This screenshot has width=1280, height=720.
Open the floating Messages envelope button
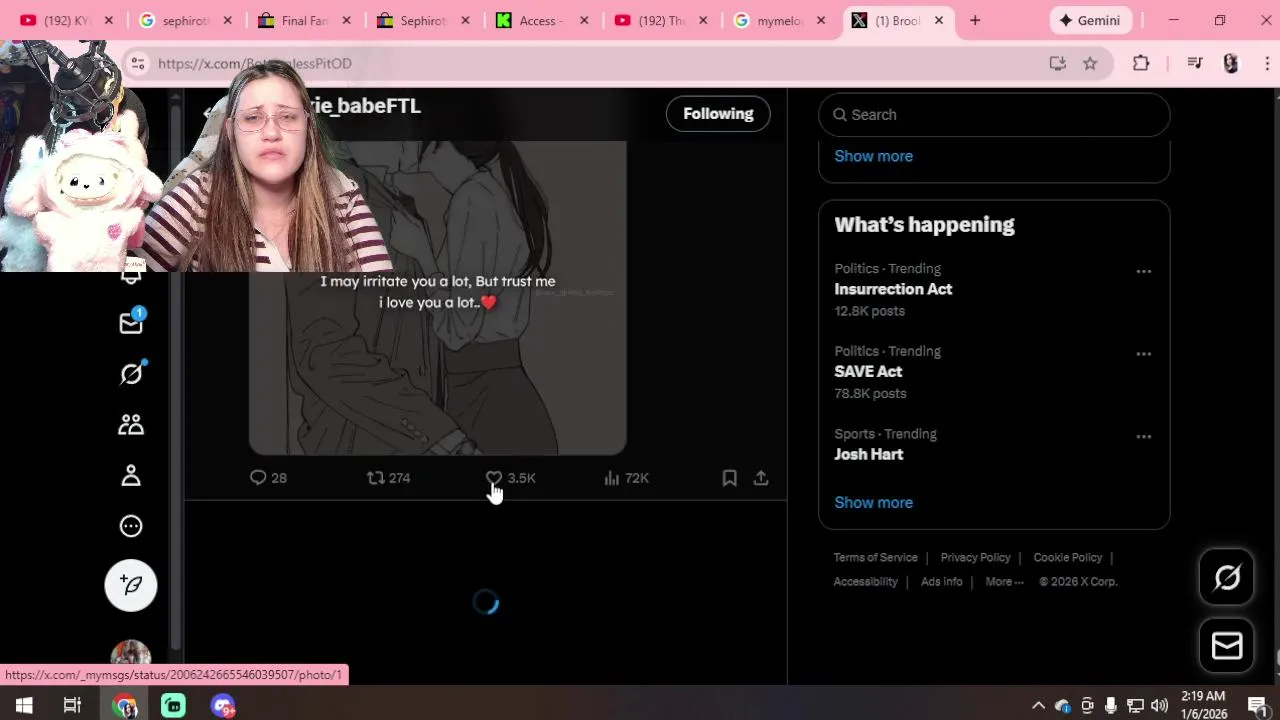coord(1227,646)
